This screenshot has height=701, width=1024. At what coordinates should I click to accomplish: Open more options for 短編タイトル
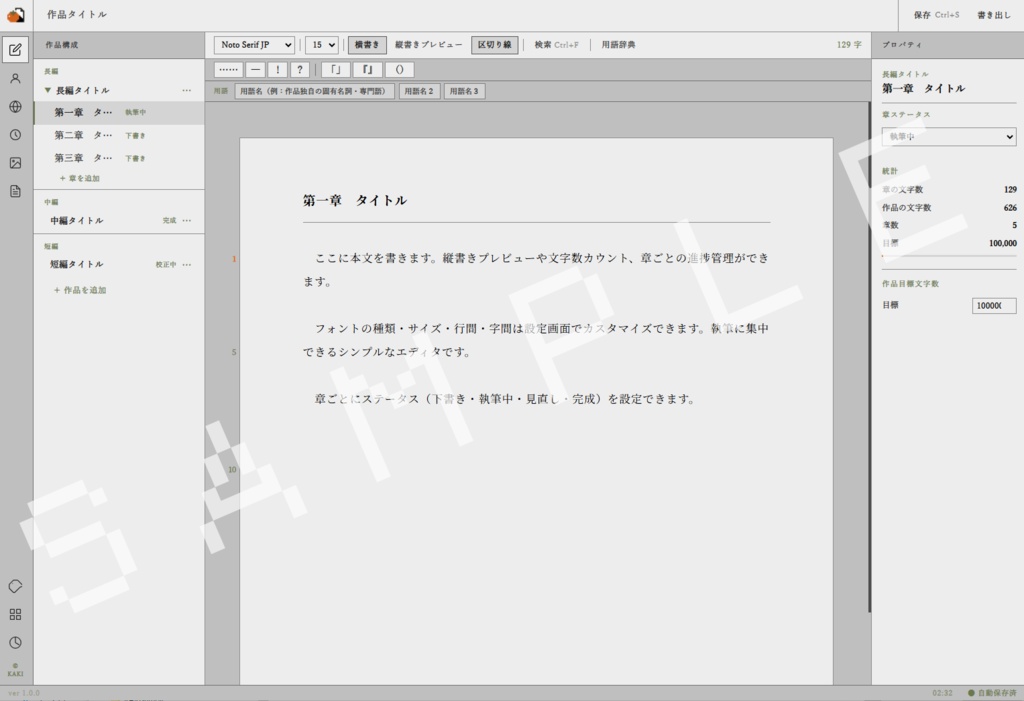[187, 265]
